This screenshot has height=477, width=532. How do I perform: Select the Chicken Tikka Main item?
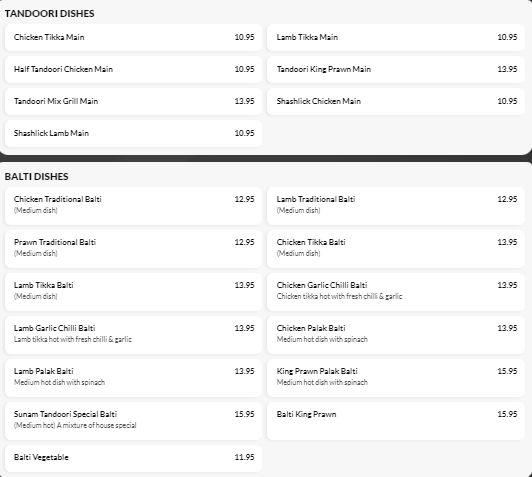click(133, 37)
